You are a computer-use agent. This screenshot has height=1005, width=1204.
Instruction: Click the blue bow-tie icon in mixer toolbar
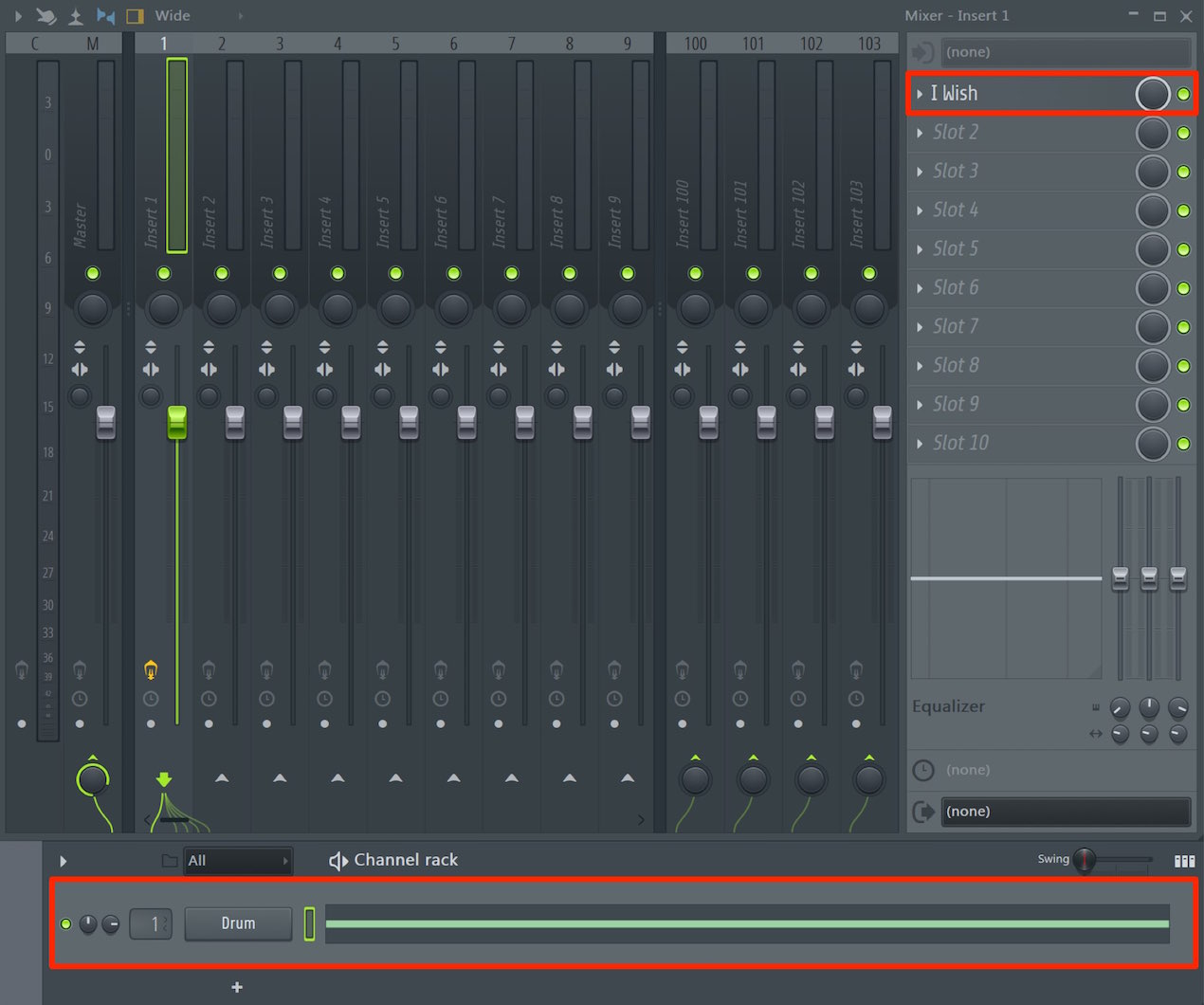point(106,15)
